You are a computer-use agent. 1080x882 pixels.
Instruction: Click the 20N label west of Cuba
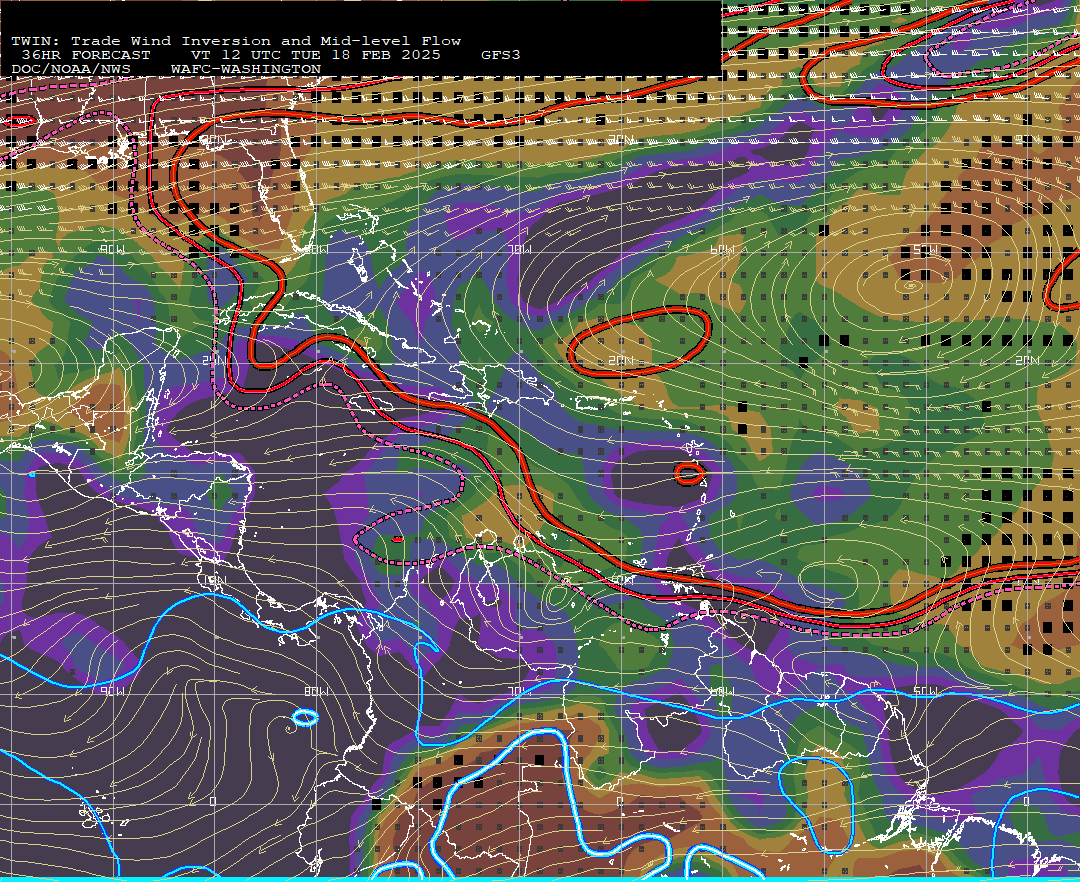215,360
